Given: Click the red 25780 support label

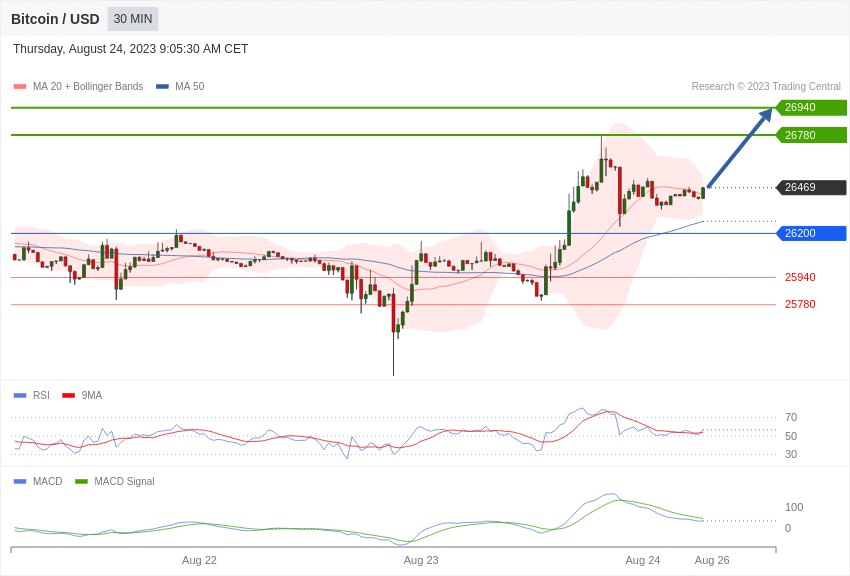Looking at the screenshot, I should (800, 304).
